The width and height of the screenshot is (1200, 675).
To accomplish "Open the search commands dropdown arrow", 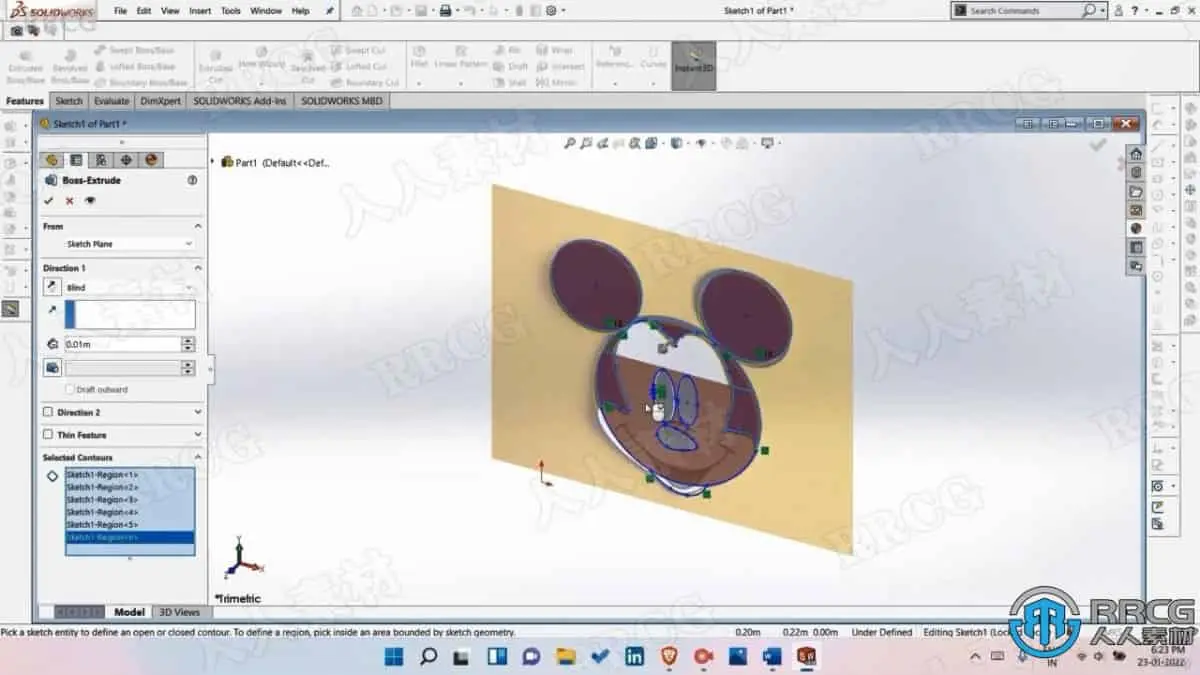I will (x=1103, y=11).
